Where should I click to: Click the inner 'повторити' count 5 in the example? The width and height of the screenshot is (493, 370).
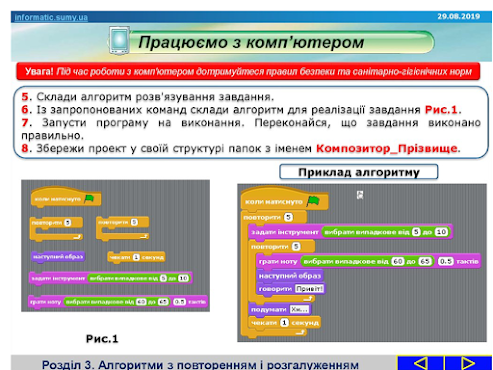tap(296, 247)
